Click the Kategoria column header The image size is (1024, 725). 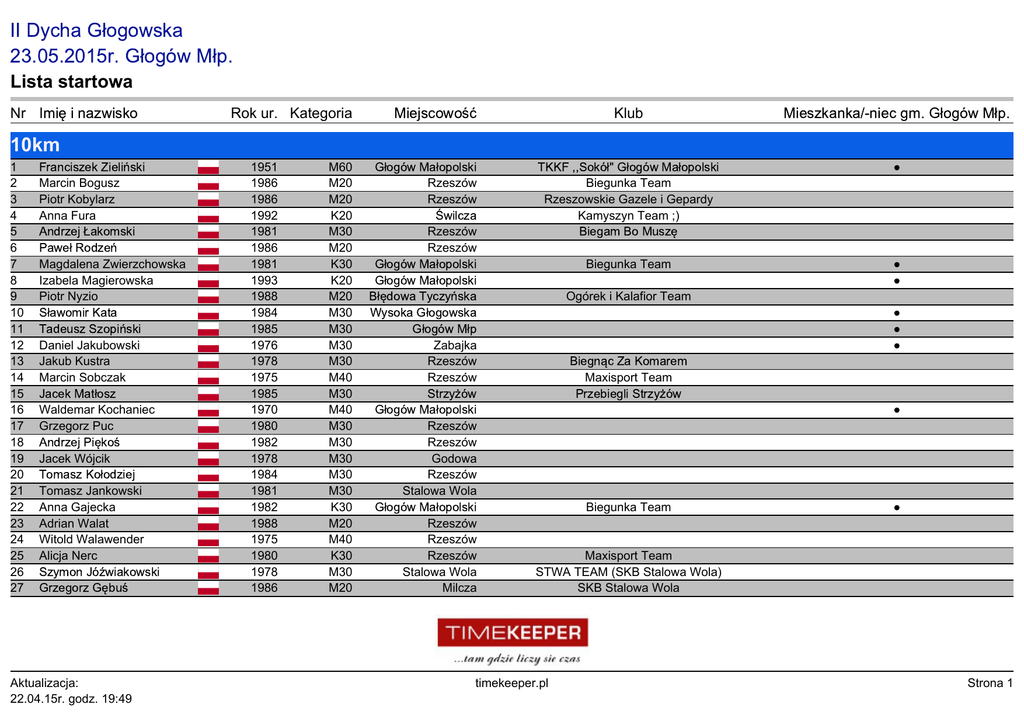[320, 114]
